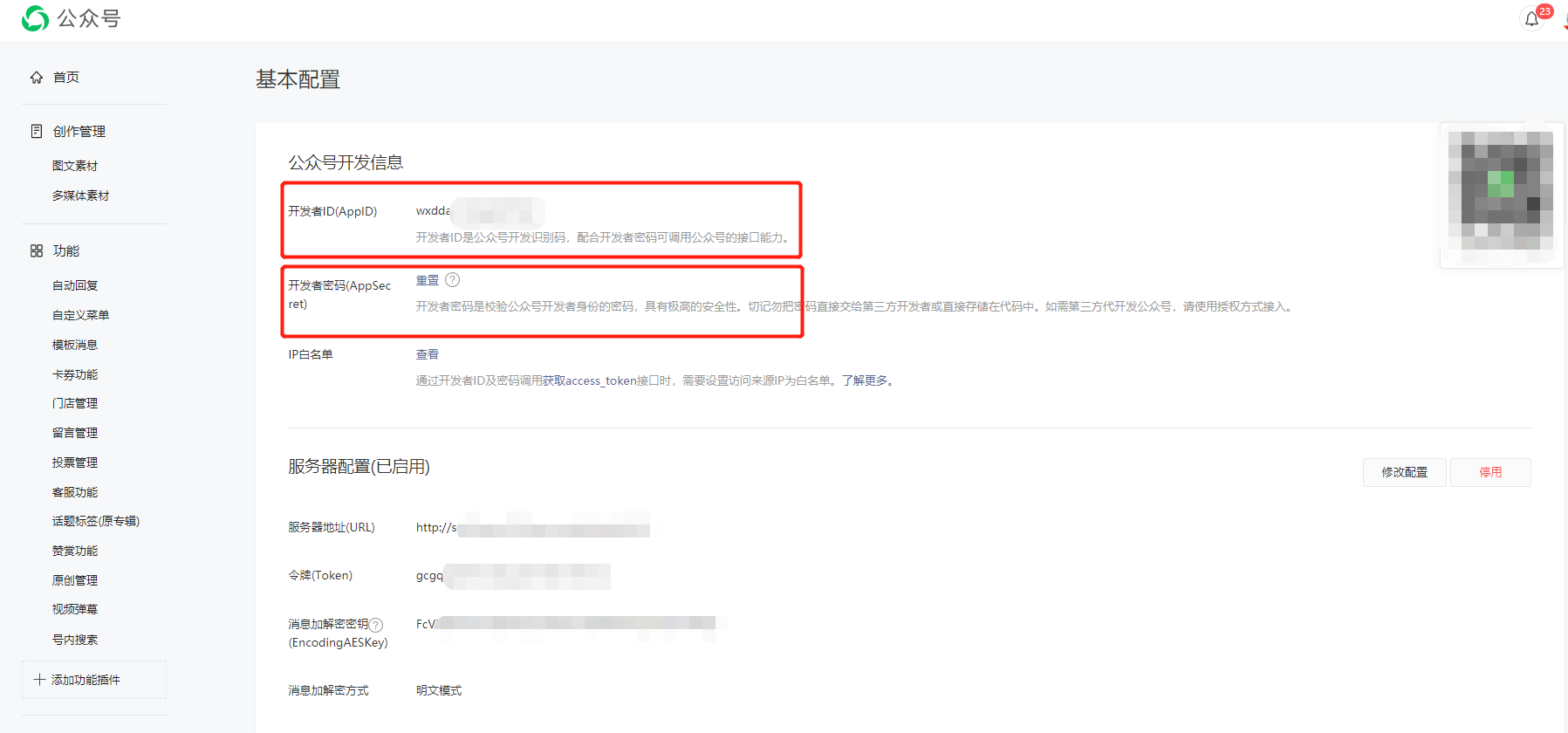Image resolution: width=1568 pixels, height=733 pixels.
Task: Open the notification bell
Action: pyautogui.click(x=1531, y=19)
